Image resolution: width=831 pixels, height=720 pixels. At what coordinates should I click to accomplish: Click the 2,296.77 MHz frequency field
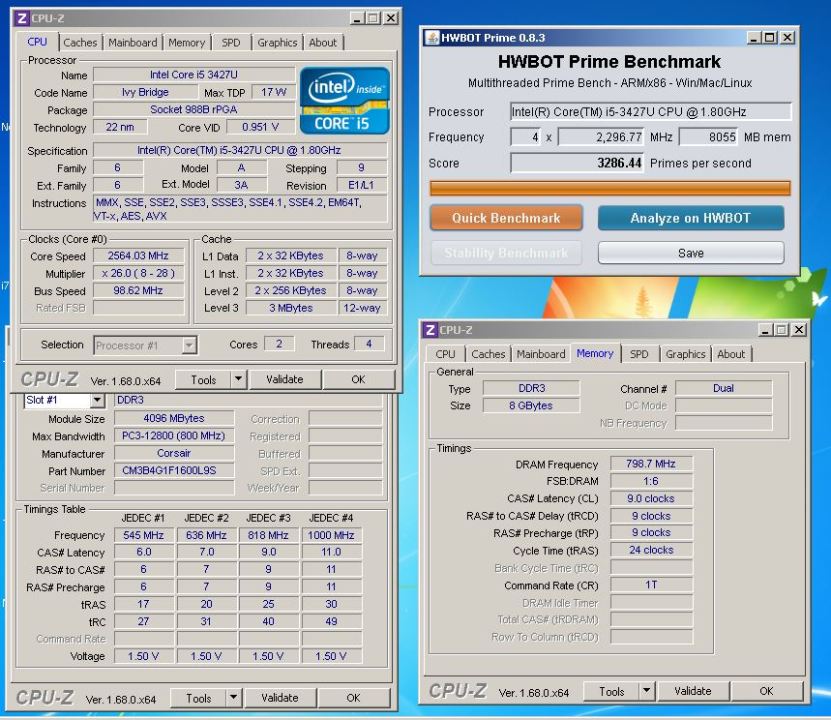point(601,137)
